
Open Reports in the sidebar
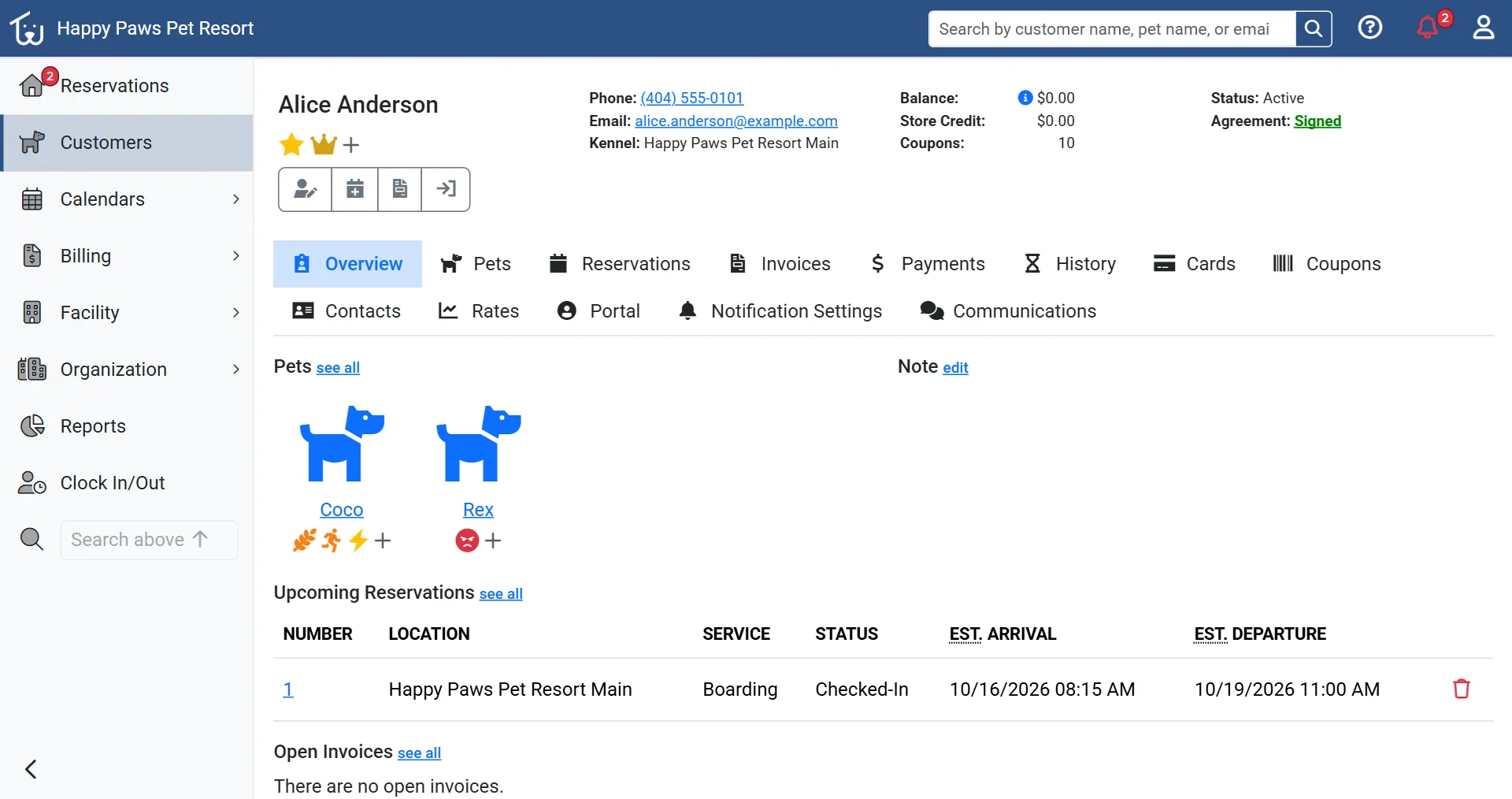[127, 426]
